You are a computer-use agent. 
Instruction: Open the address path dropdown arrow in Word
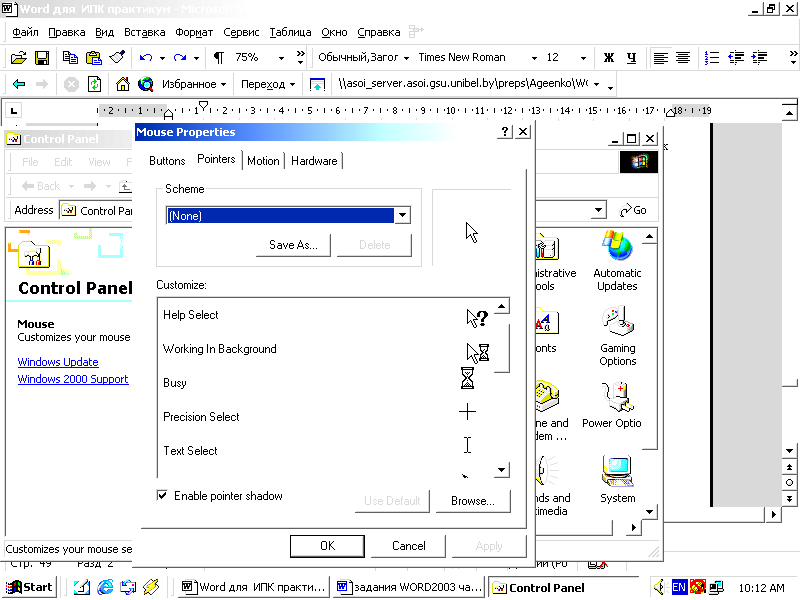(x=596, y=84)
